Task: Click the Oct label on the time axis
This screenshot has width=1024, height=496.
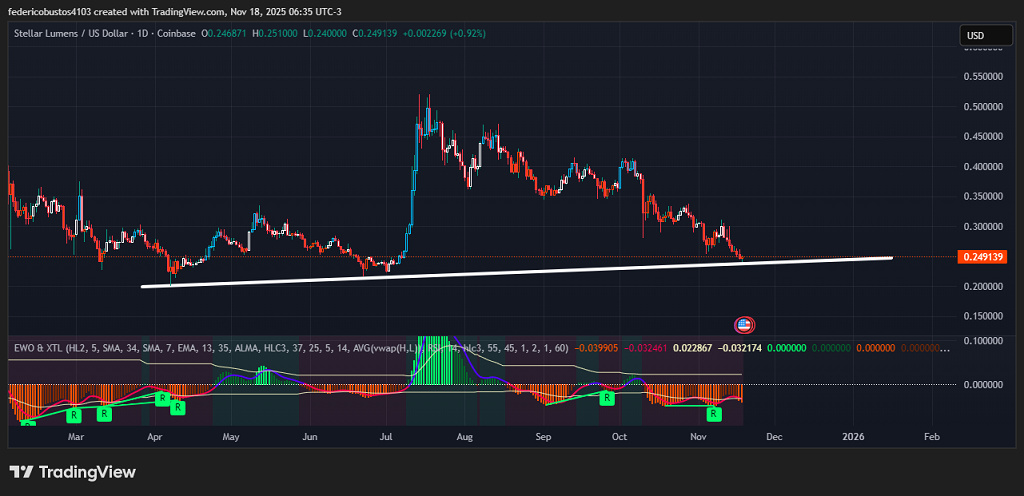Action: [620, 437]
